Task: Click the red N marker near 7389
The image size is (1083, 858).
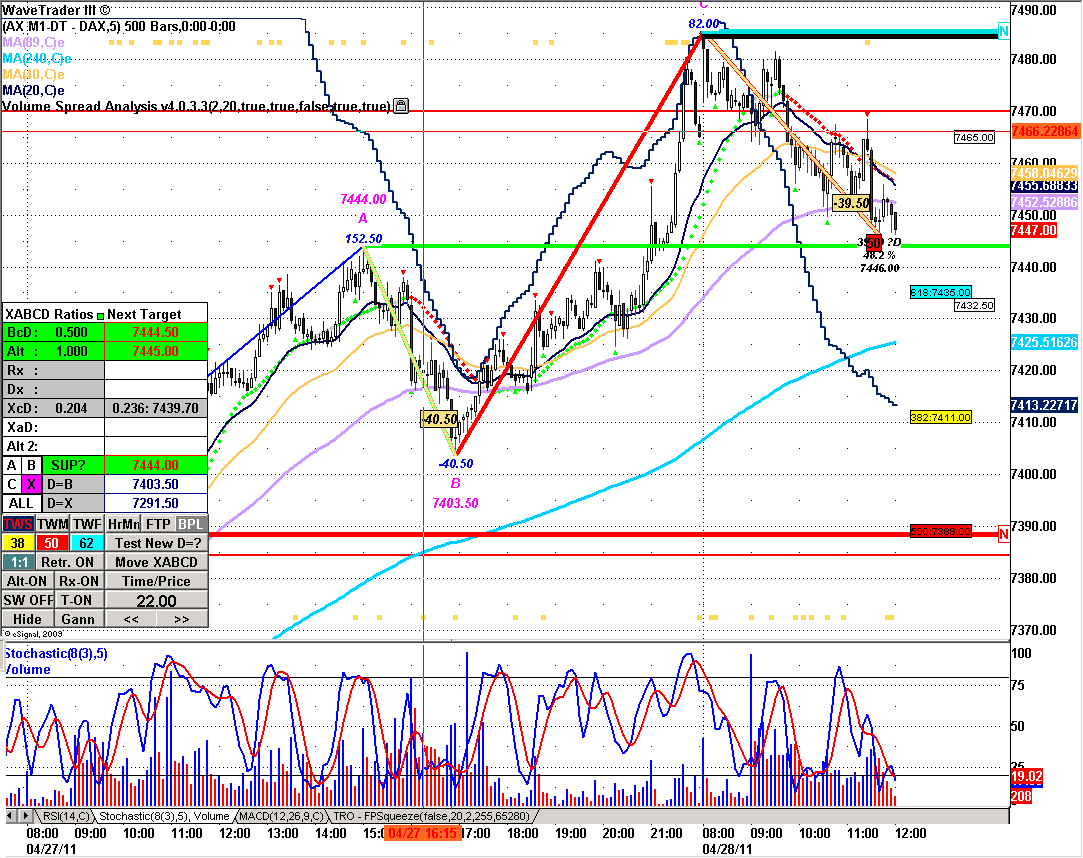Action: coord(1003,534)
